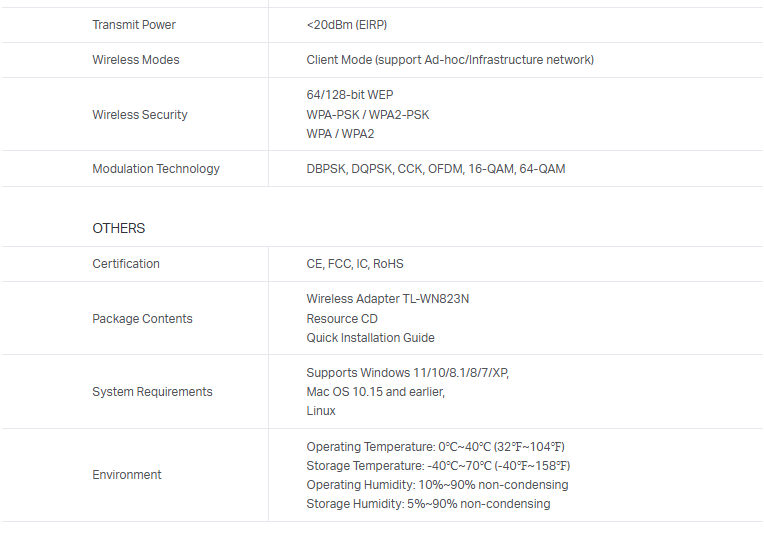Image resolution: width=764 pixels, height=541 pixels.
Task: Click the Environment row label
Action: pyautogui.click(x=127, y=475)
